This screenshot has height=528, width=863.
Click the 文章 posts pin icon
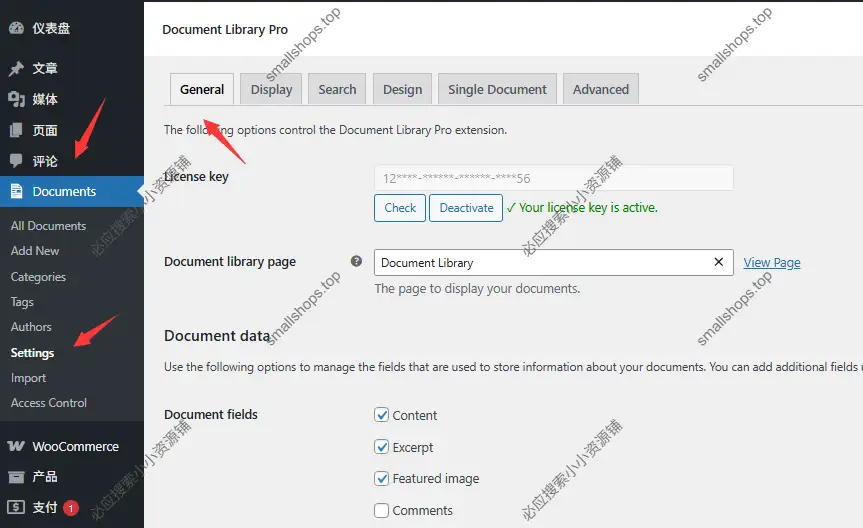point(17,68)
